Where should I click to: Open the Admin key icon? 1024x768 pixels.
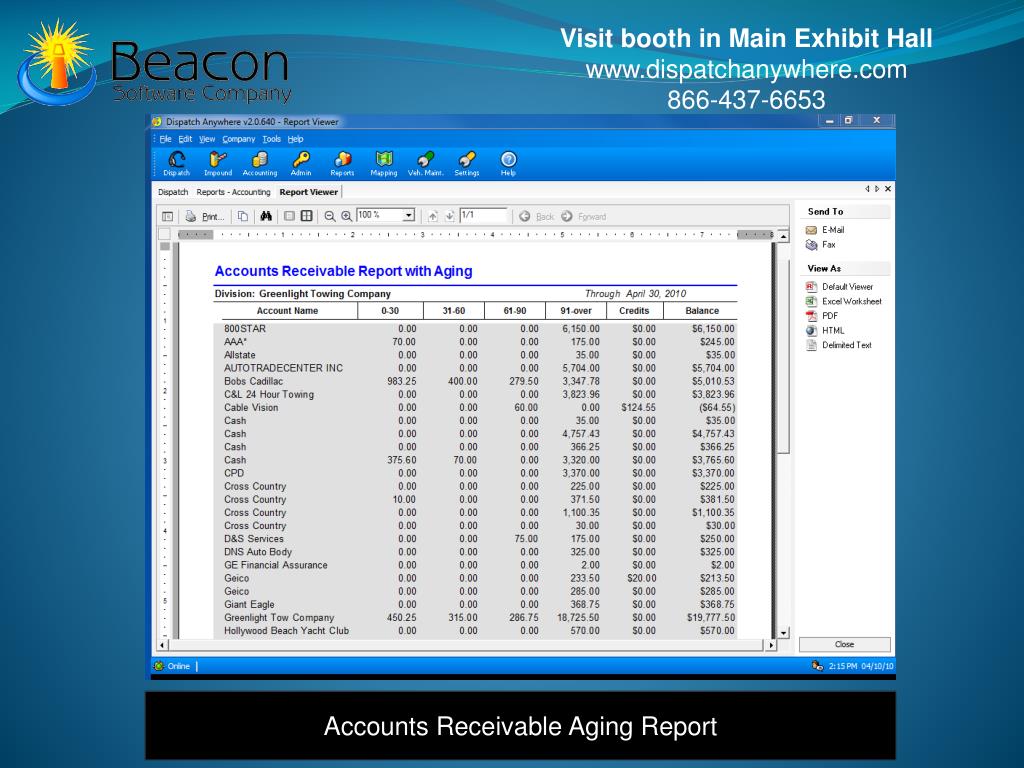click(300, 163)
